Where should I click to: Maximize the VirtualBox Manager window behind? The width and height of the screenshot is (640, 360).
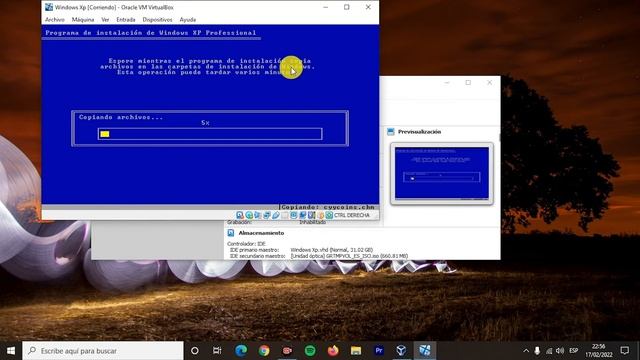[x=468, y=82]
